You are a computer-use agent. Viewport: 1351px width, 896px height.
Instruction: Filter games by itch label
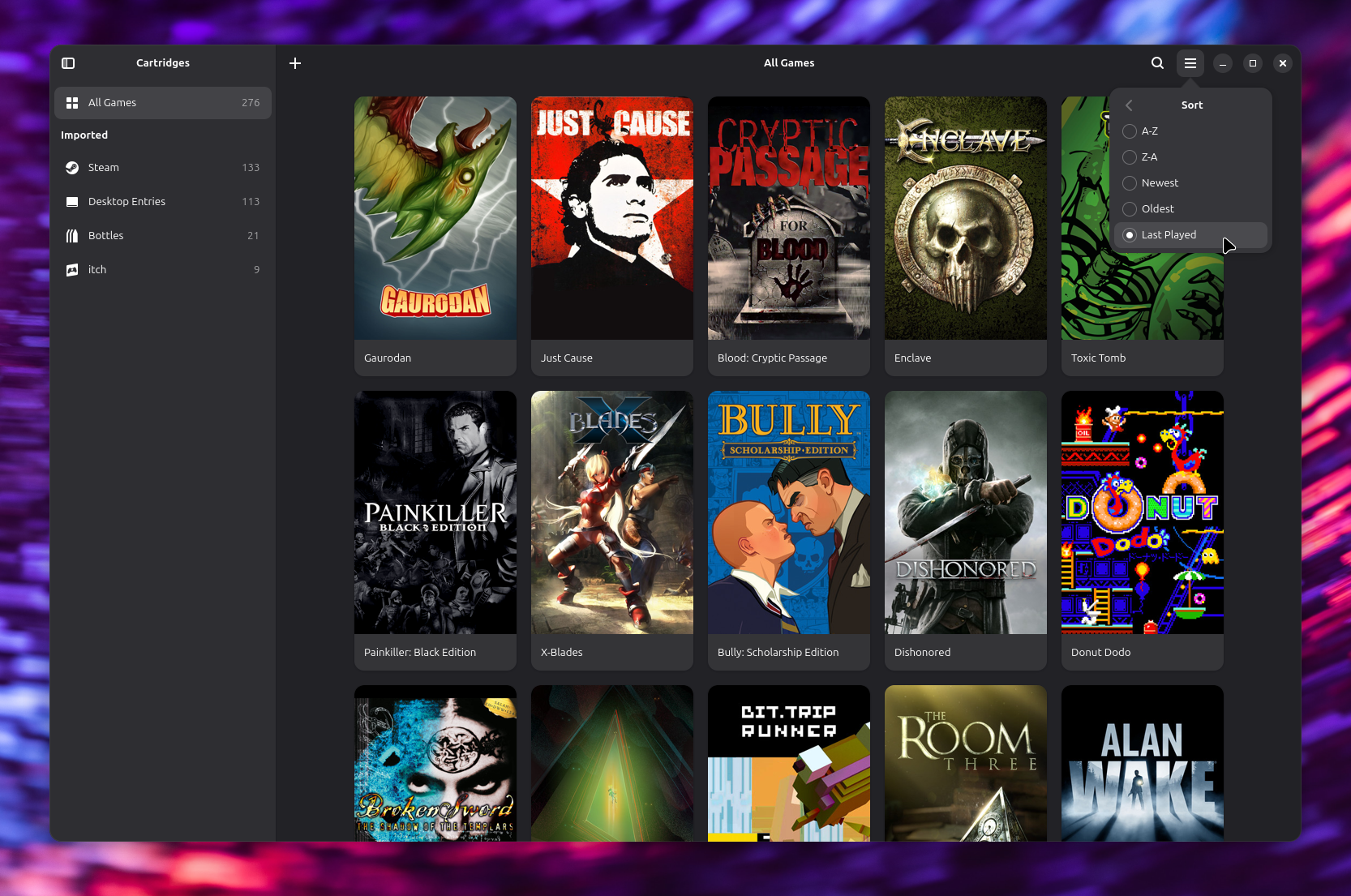(97, 270)
